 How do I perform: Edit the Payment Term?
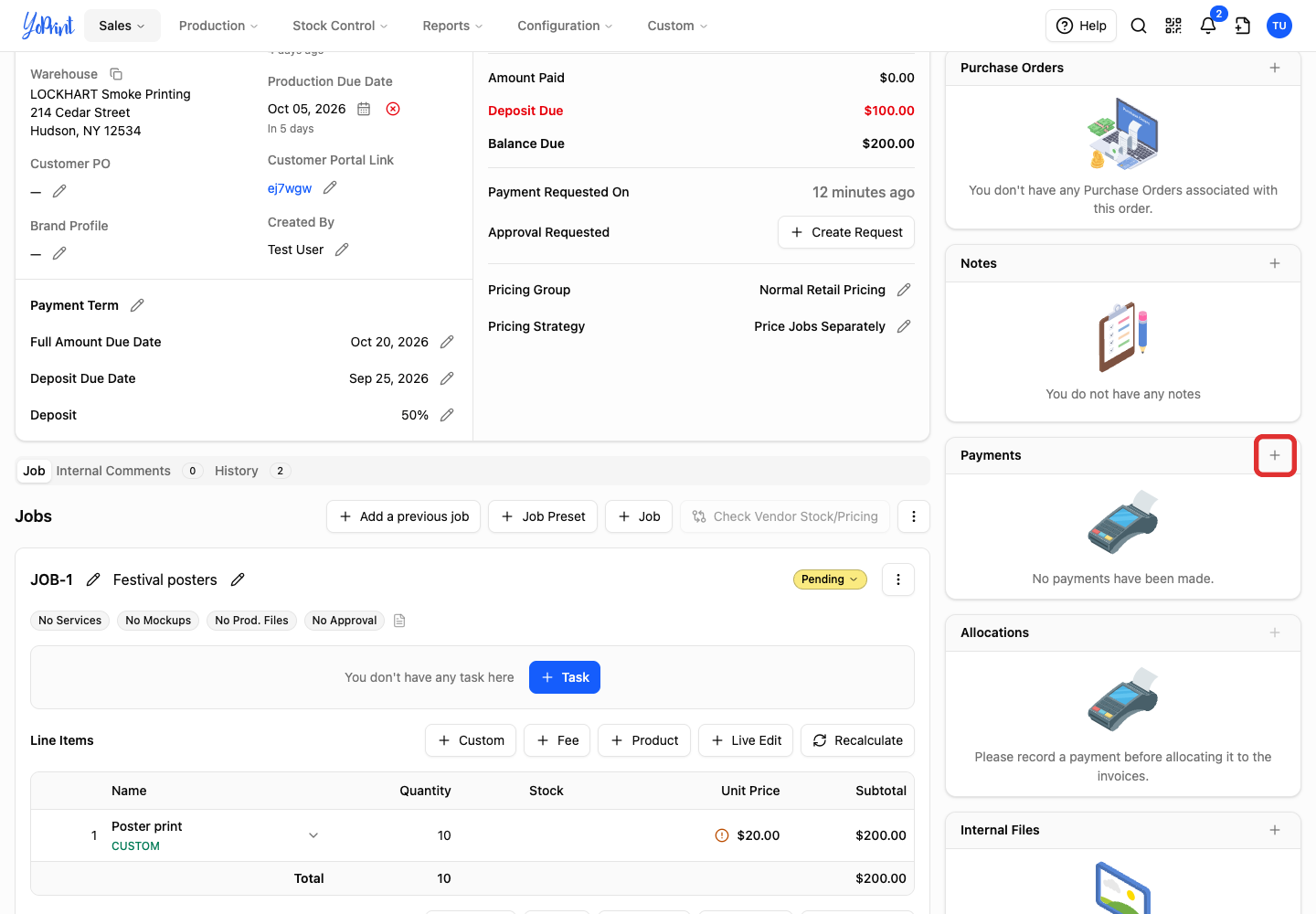tap(137, 305)
